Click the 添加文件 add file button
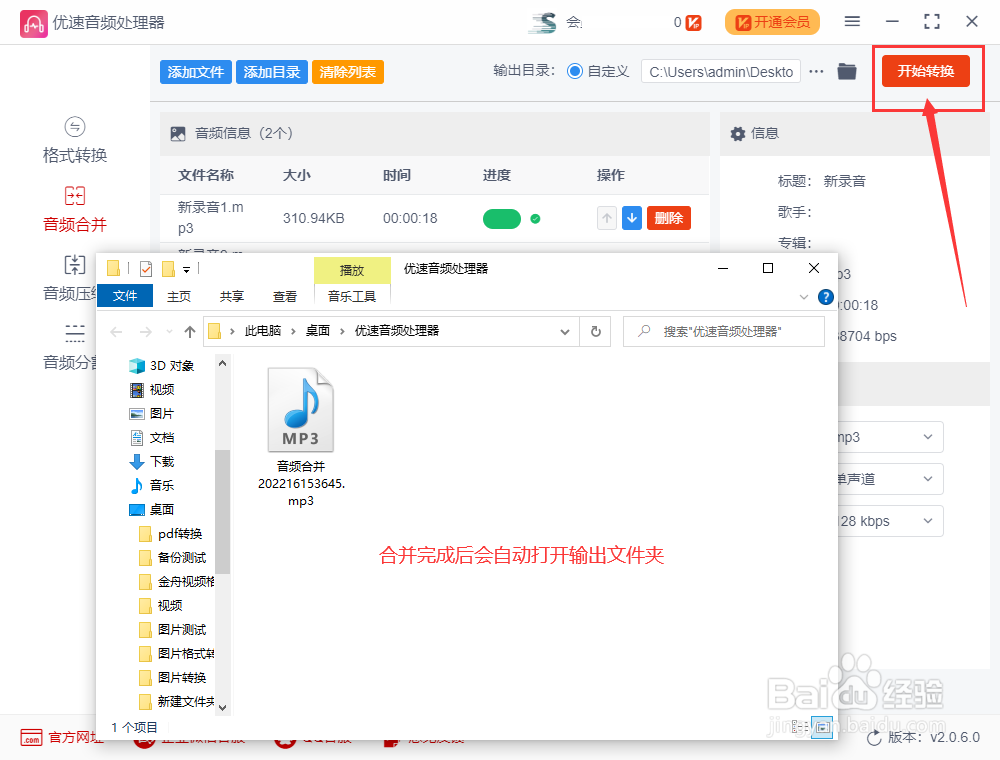This screenshot has width=1000, height=760. click(x=196, y=72)
